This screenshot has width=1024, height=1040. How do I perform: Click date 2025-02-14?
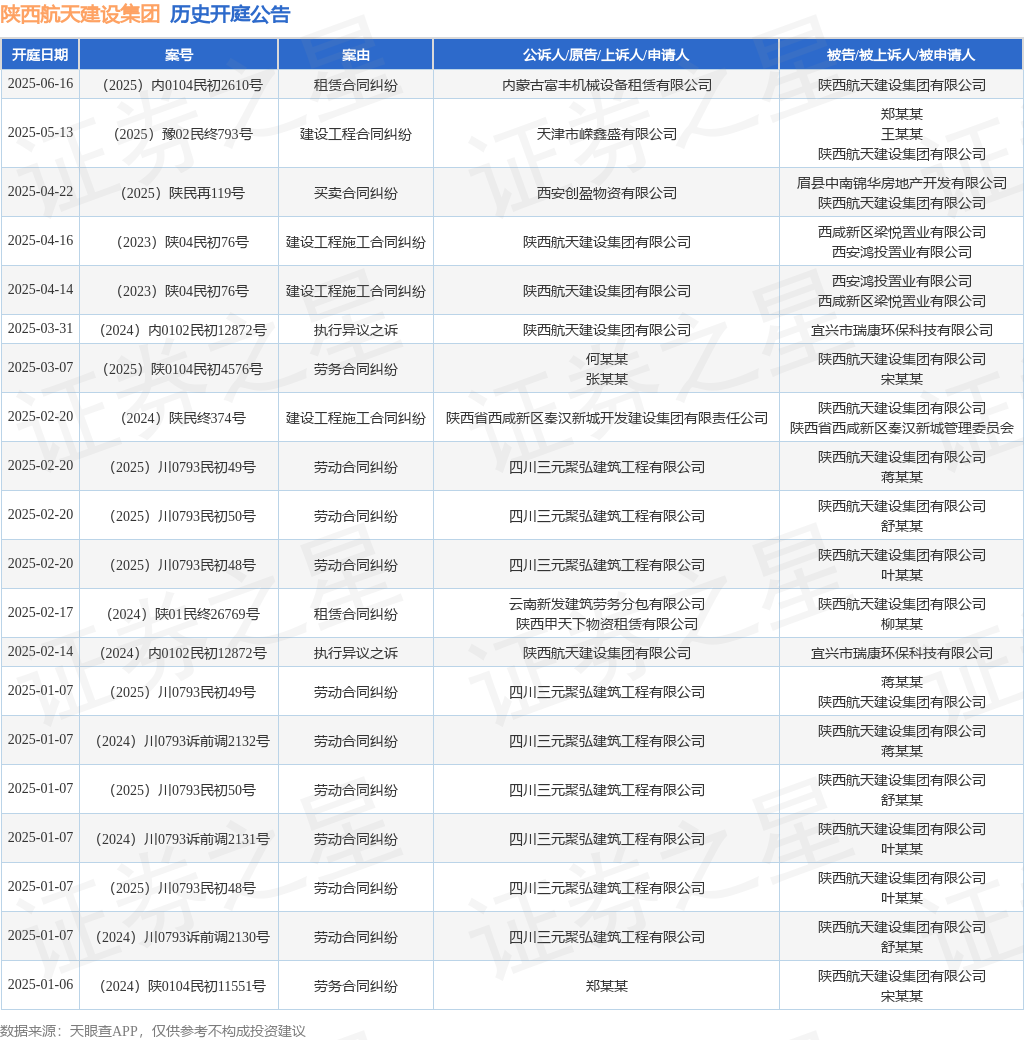tap(40, 652)
